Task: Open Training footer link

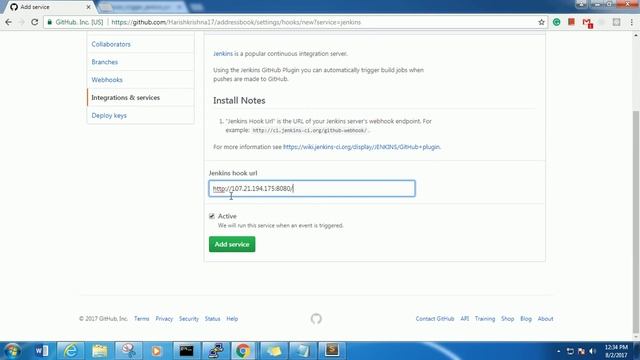Action: pyautogui.click(x=485, y=319)
